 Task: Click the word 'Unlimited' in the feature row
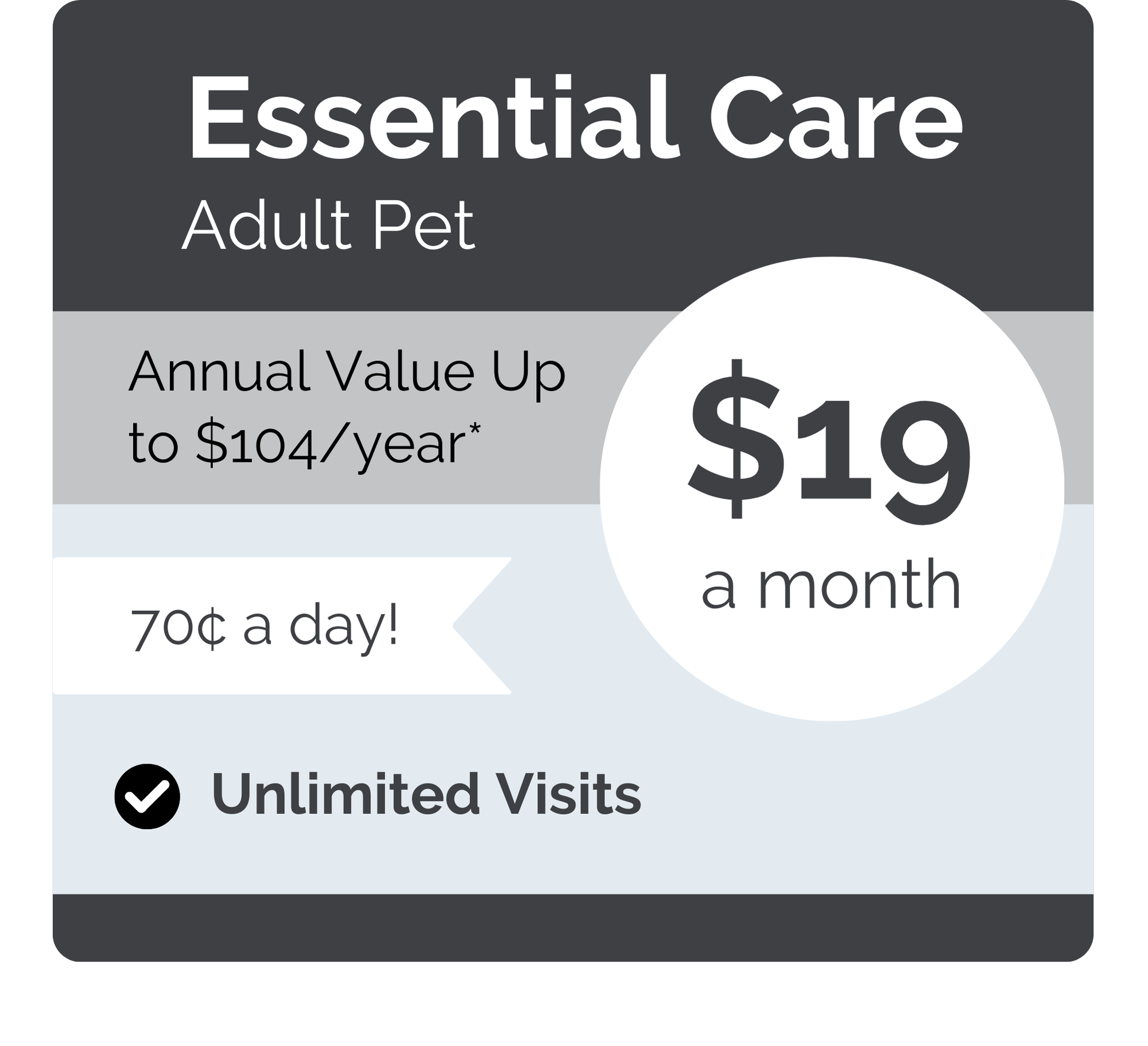coord(346,795)
